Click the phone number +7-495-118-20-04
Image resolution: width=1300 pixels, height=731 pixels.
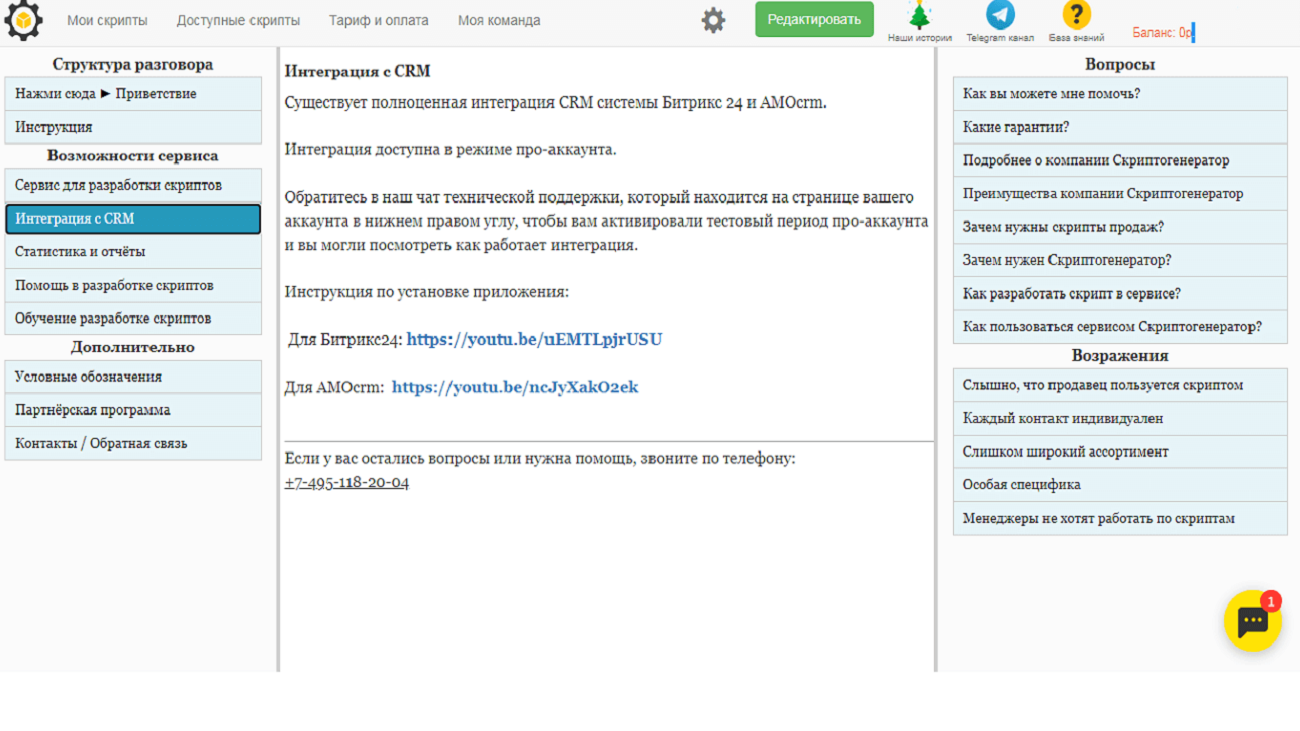(346, 482)
